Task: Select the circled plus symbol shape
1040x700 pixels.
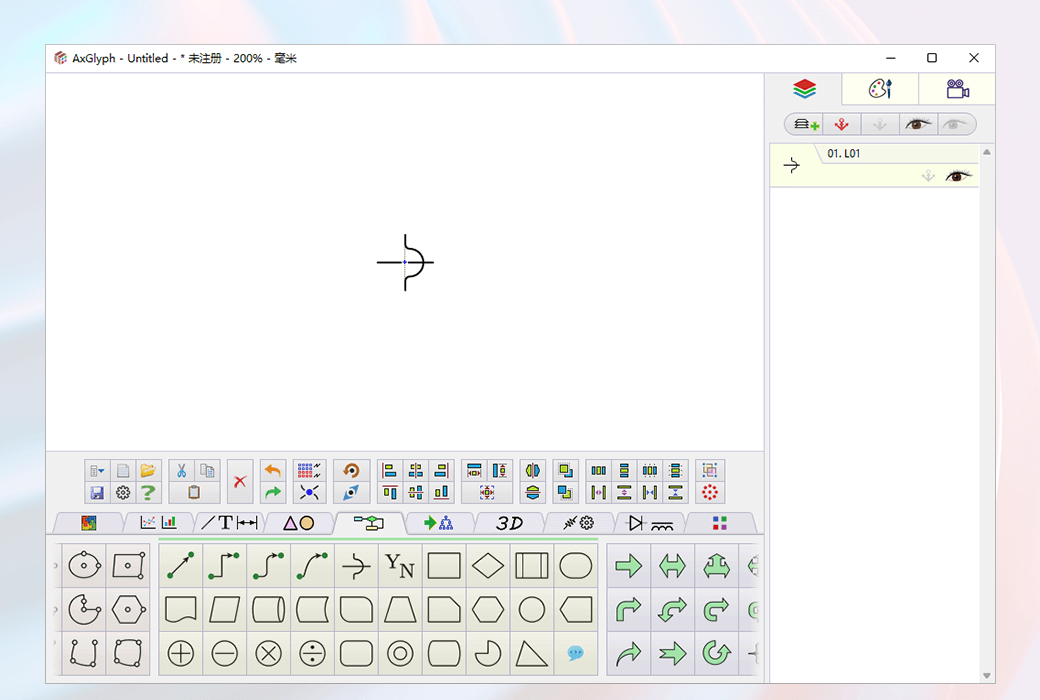Action: click(x=181, y=653)
